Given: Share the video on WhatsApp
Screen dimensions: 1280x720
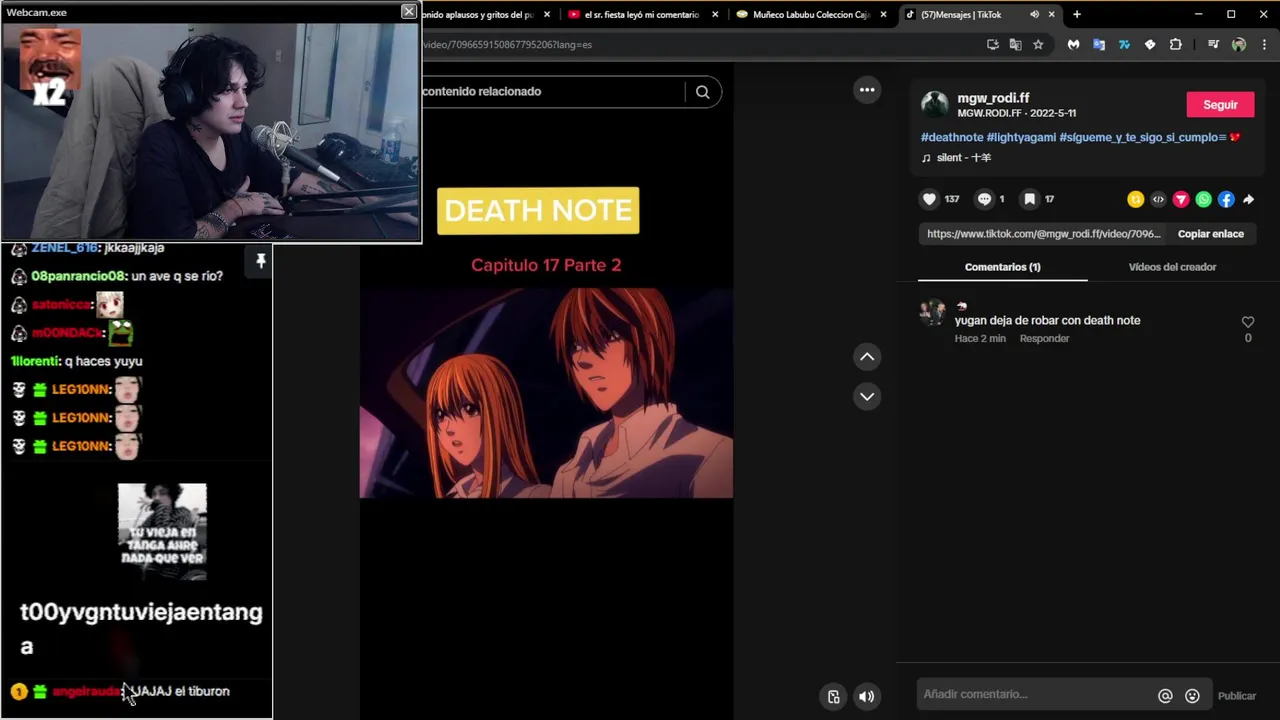Looking at the screenshot, I should pos(1204,199).
